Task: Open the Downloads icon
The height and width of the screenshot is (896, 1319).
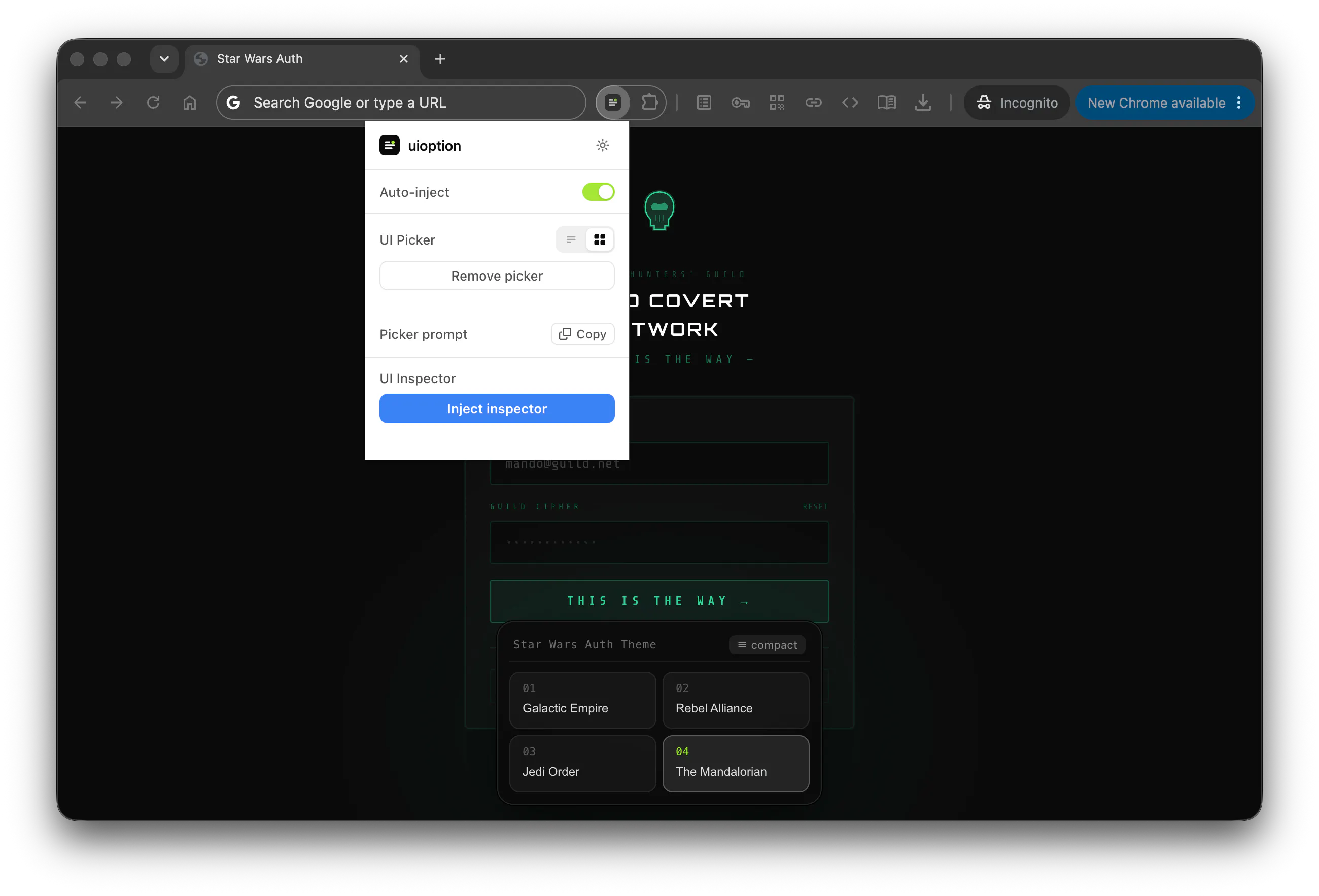Action: 923,102
